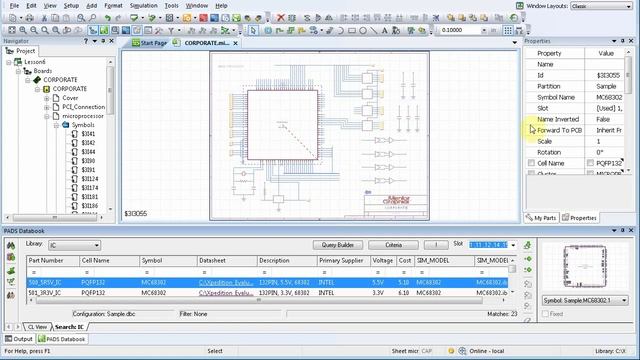Switch to the Output tab
640x360 pixels.
click(x=19, y=339)
